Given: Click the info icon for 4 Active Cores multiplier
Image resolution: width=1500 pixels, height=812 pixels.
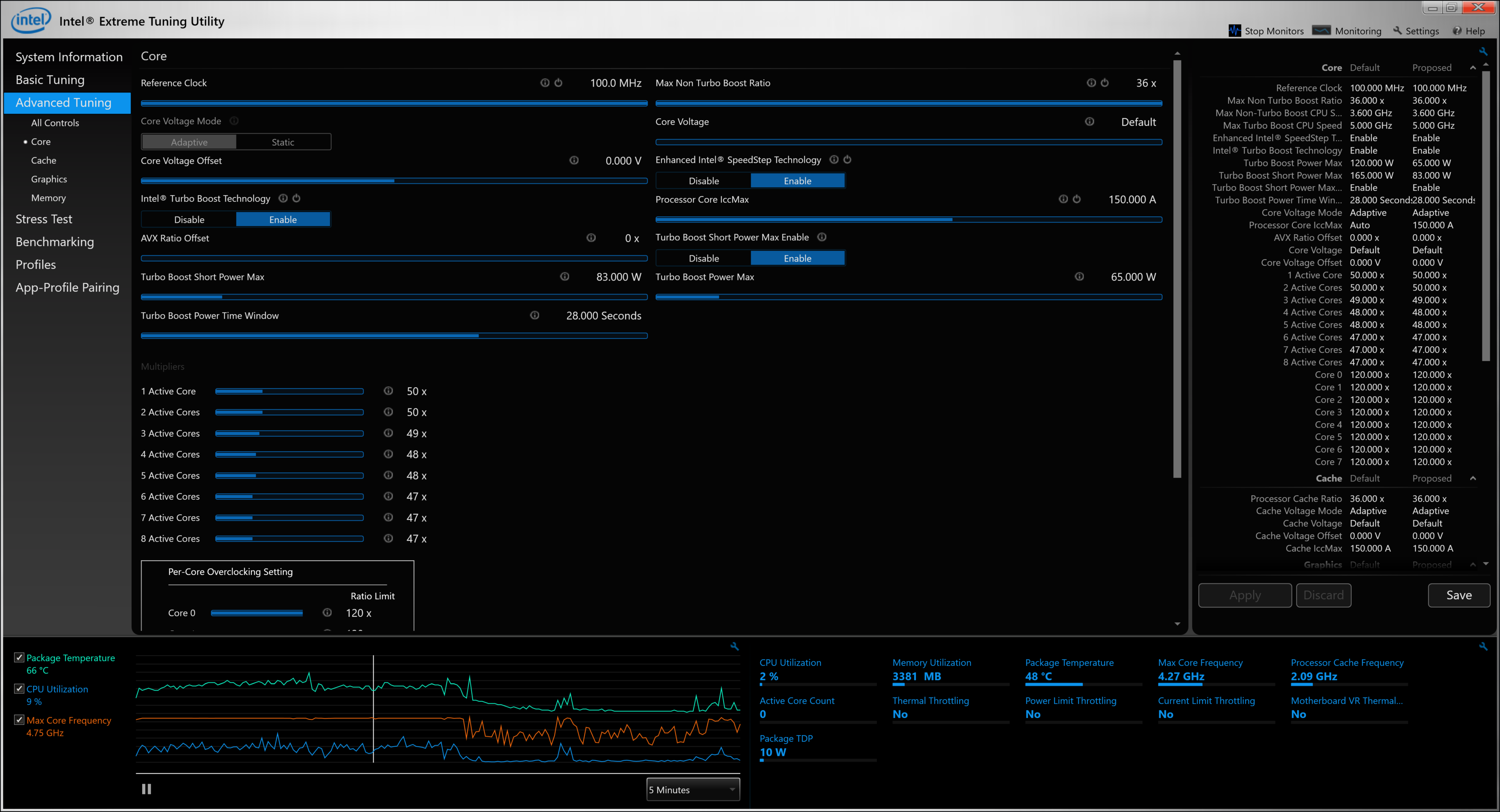Looking at the screenshot, I should (x=388, y=454).
